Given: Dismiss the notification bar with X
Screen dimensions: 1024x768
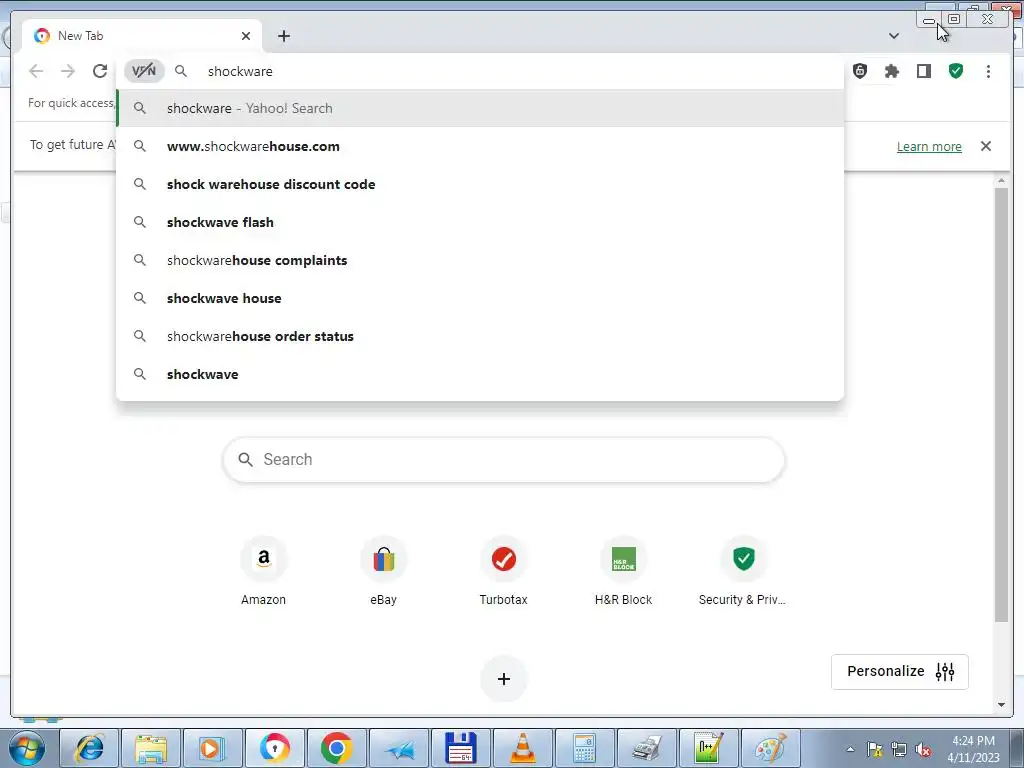Looking at the screenshot, I should [985, 146].
